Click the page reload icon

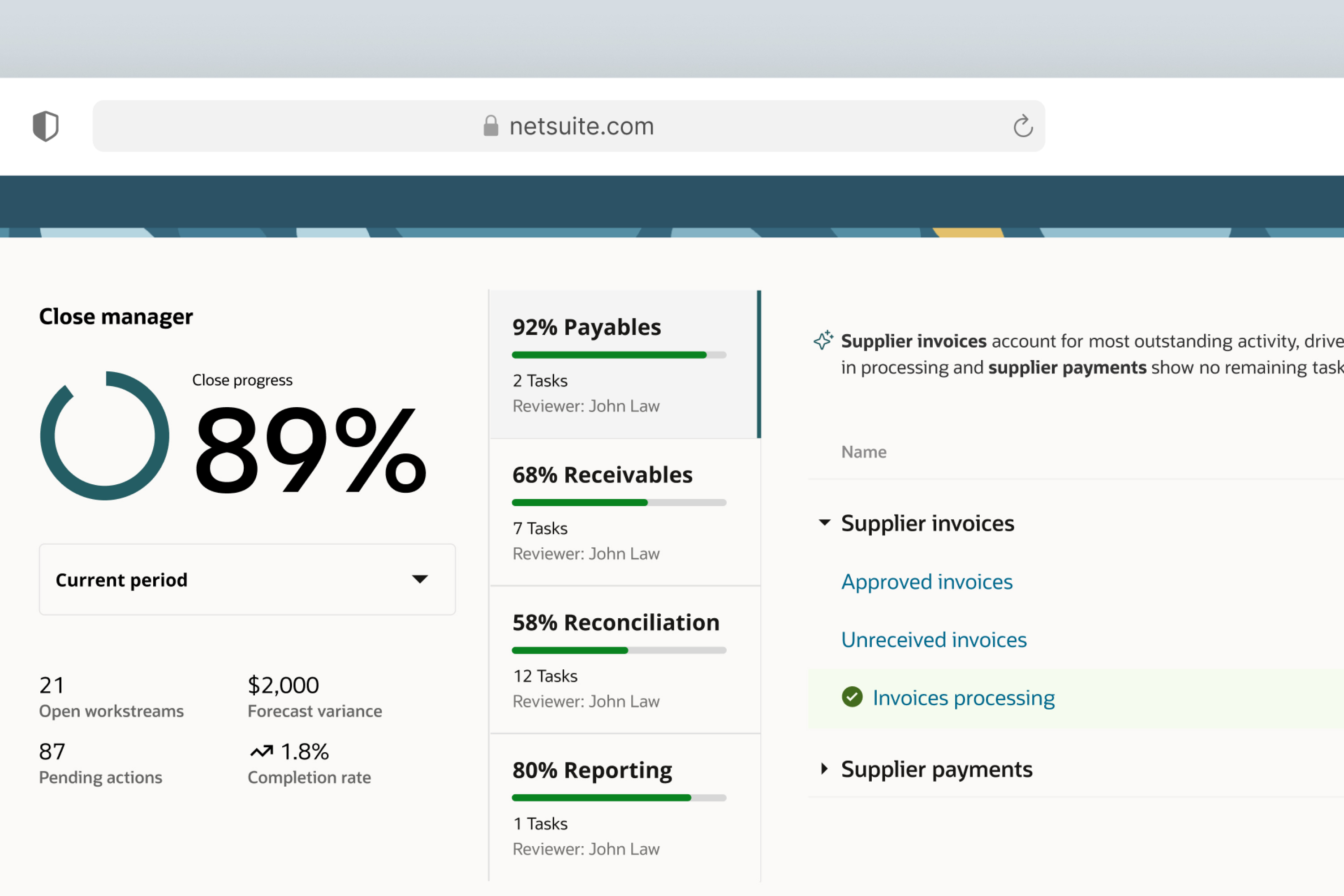[1023, 126]
